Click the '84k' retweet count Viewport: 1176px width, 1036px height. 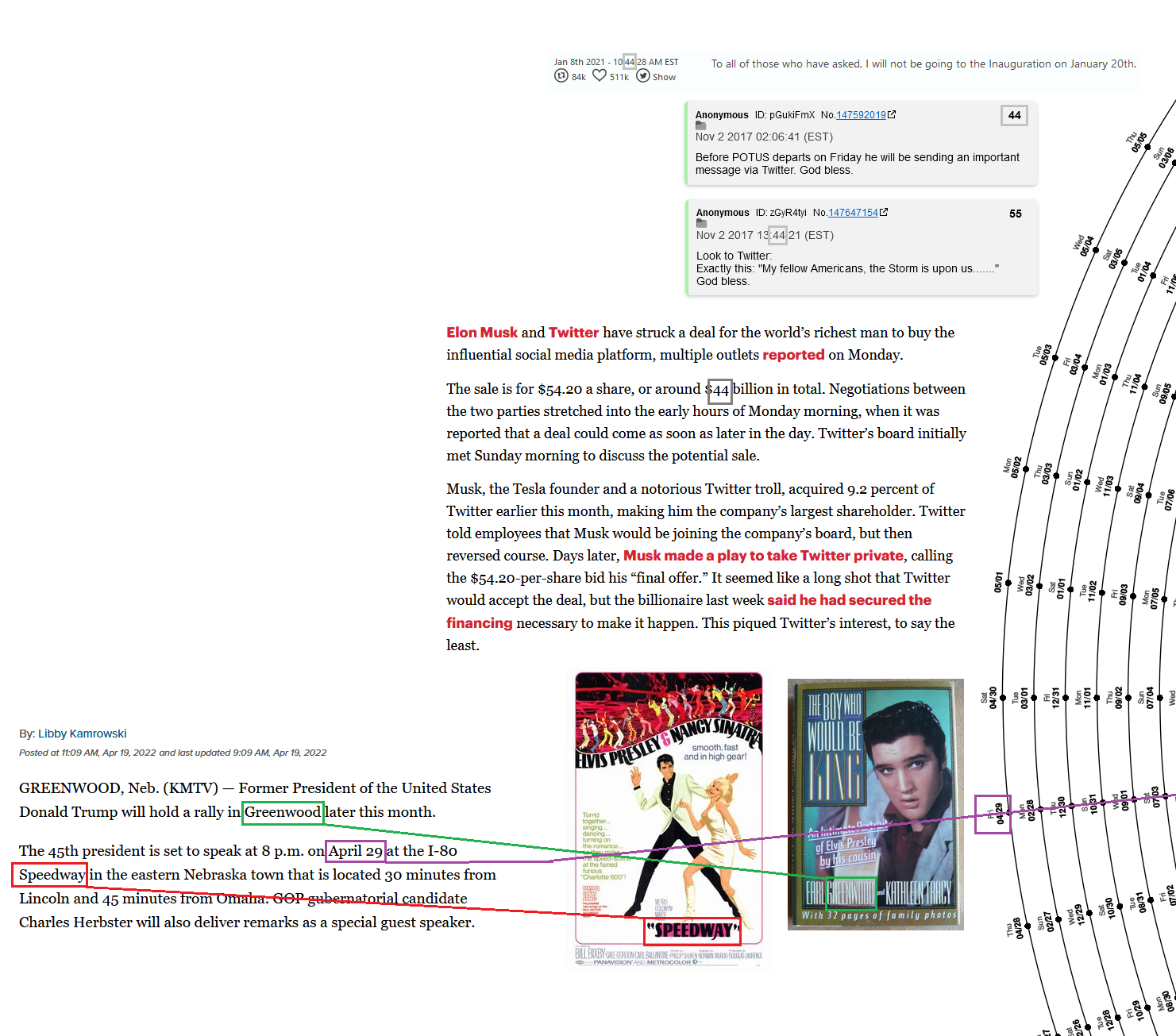[x=579, y=77]
